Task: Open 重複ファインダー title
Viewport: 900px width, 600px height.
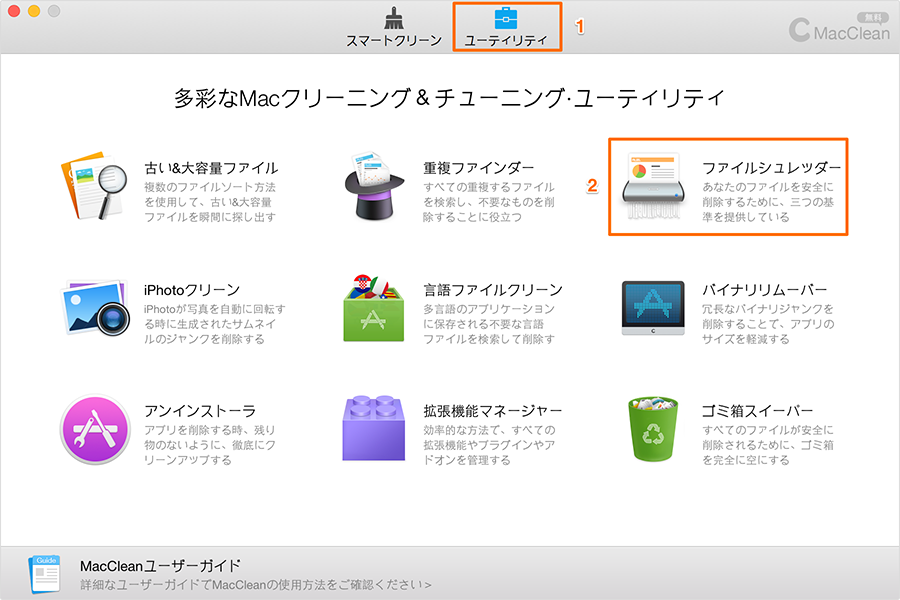Action: [x=479, y=168]
